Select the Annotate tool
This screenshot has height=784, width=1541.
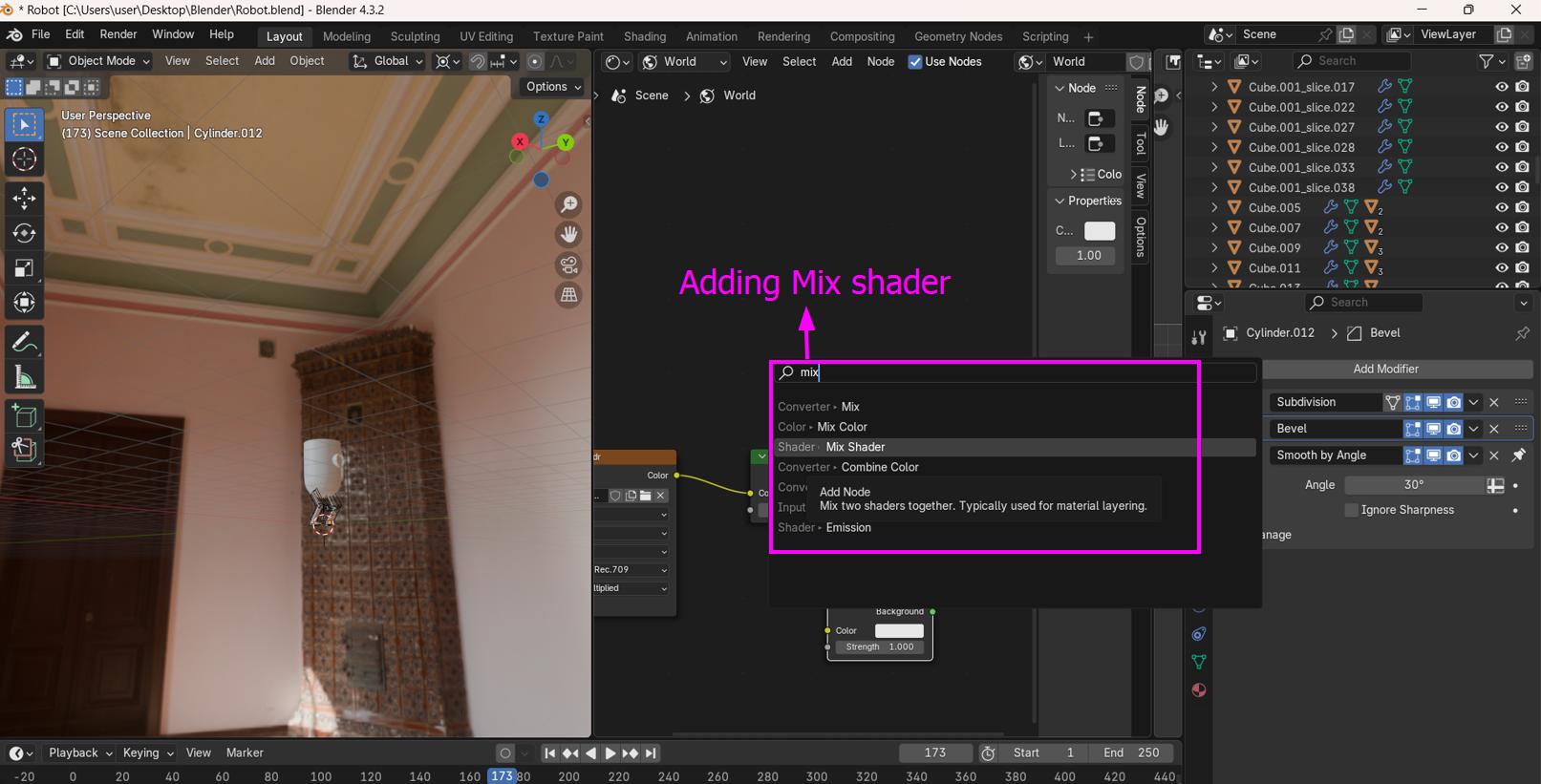[x=25, y=342]
